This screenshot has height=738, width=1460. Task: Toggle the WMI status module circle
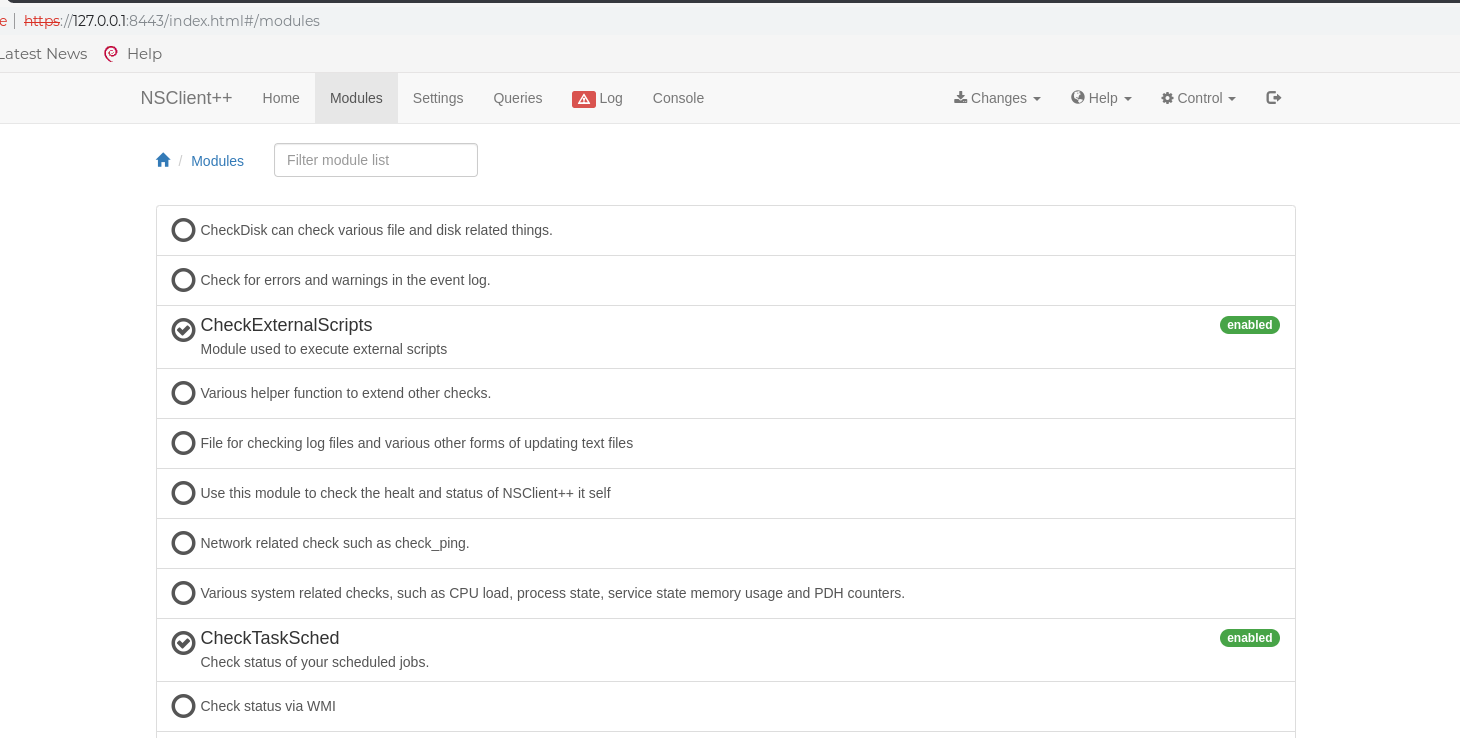[183, 706]
